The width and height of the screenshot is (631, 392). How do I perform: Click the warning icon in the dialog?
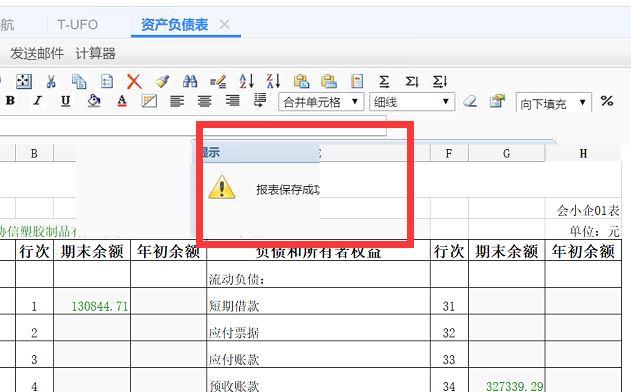(x=222, y=187)
